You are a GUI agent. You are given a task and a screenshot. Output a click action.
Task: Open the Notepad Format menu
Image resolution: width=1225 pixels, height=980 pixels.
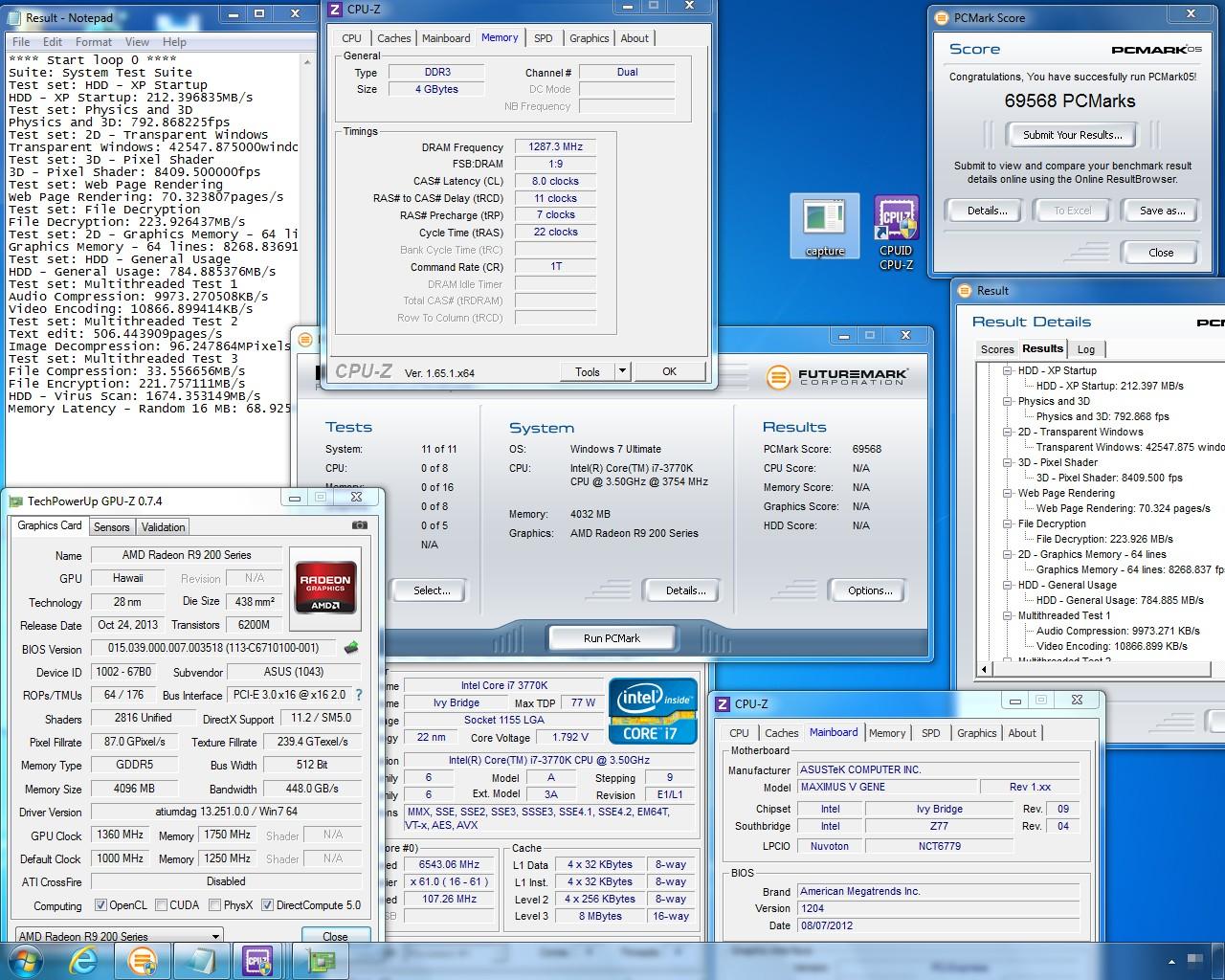94,42
